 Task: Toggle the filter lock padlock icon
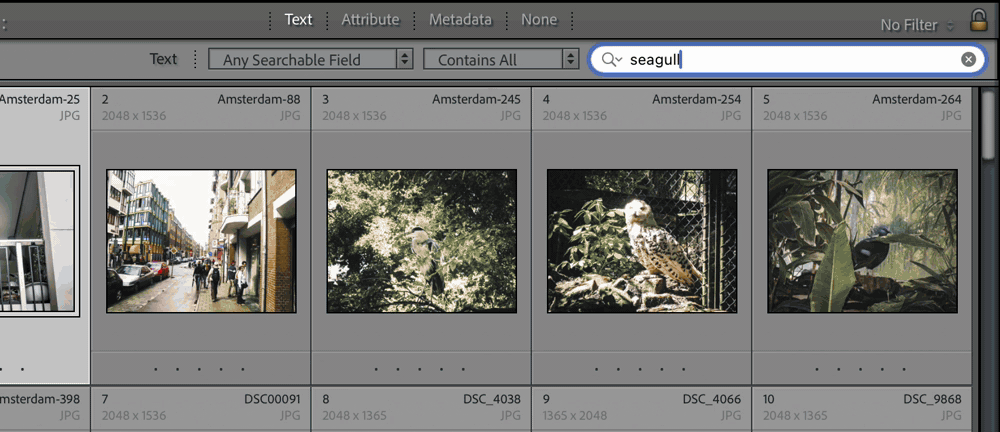[x=978, y=20]
